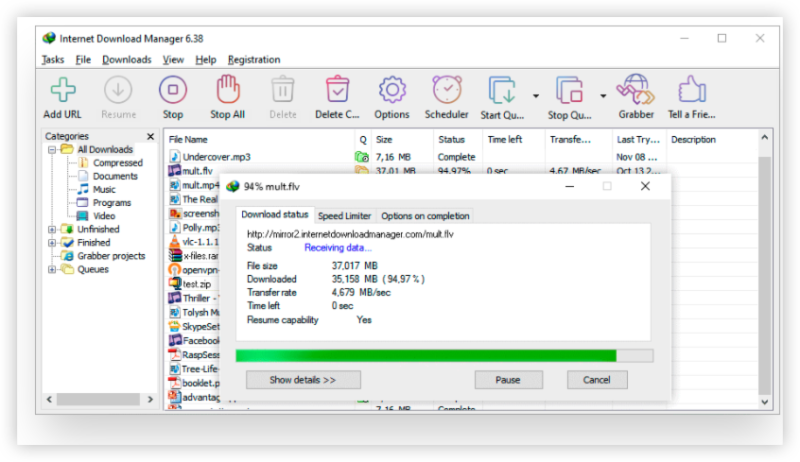
Task: Click the Delete trash icon
Action: (283, 90)
